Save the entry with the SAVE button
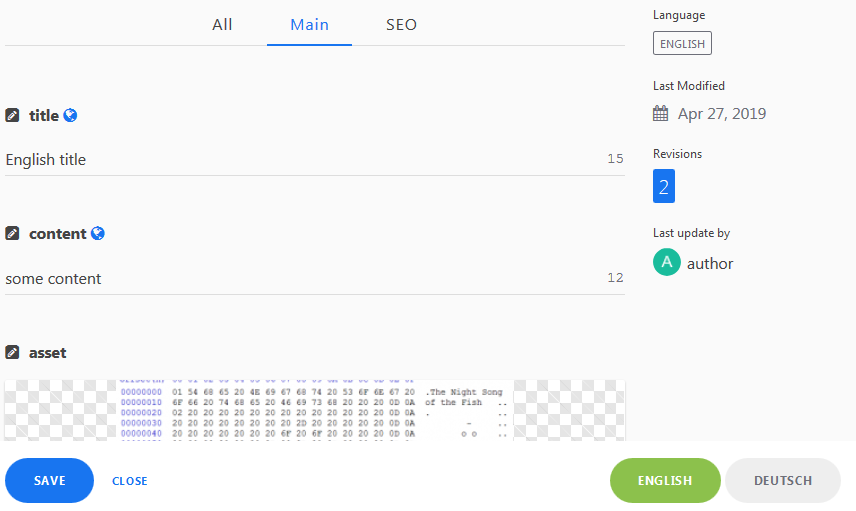856x511 pixels. (49, 480)
